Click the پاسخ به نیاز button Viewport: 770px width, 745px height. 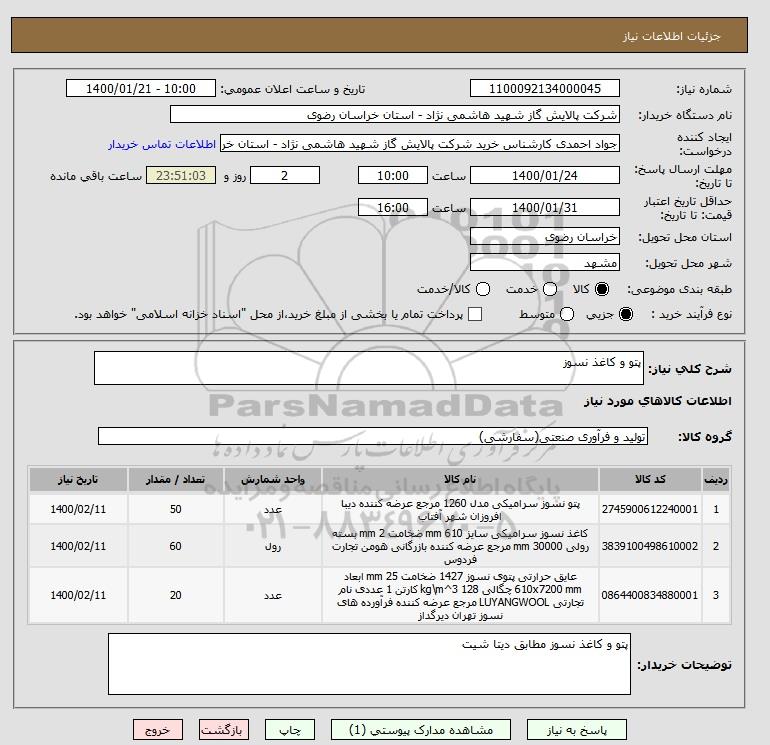tap(577, 730)
